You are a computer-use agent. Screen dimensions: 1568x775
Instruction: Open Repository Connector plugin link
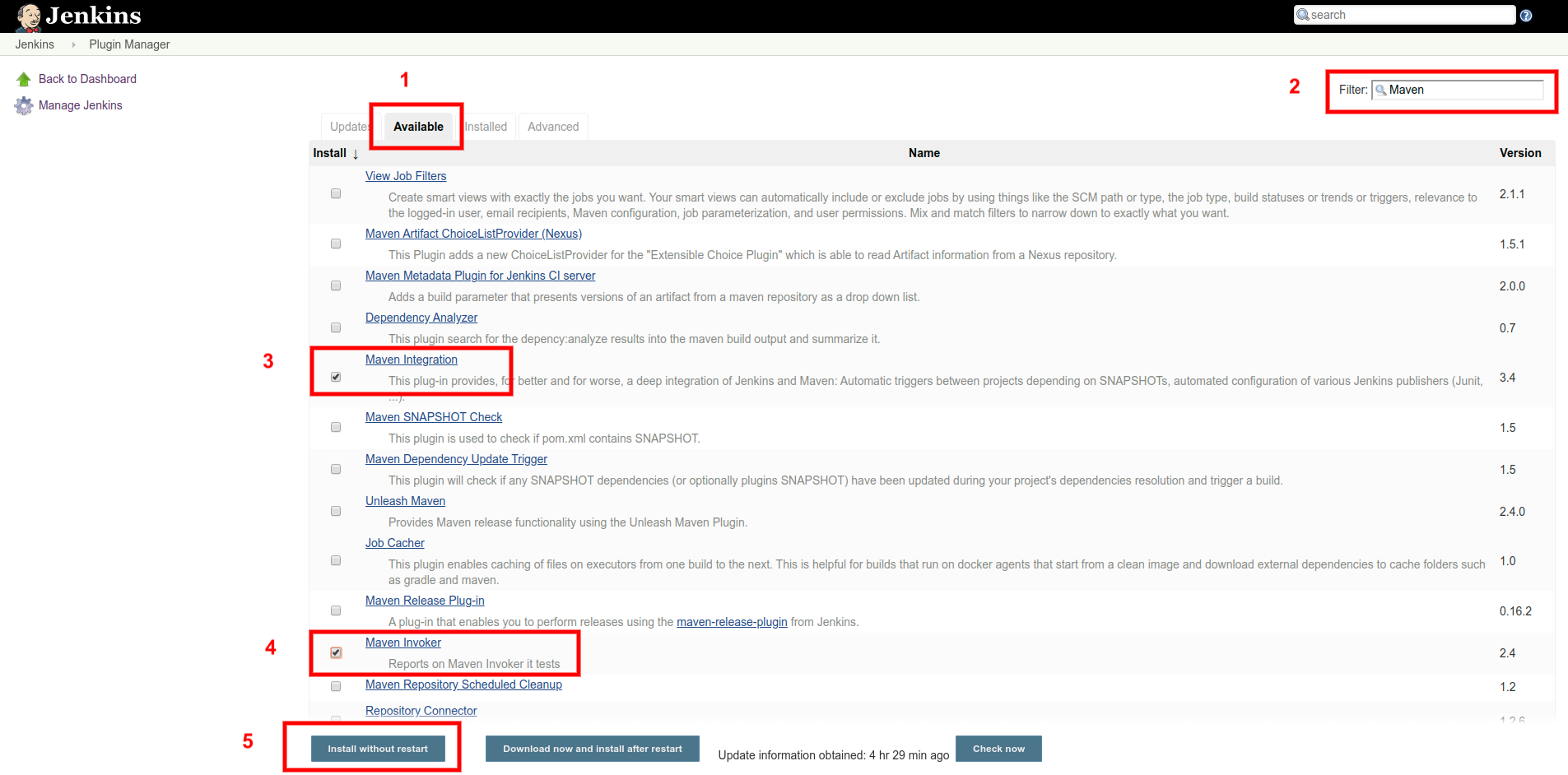tap(421, 711)
